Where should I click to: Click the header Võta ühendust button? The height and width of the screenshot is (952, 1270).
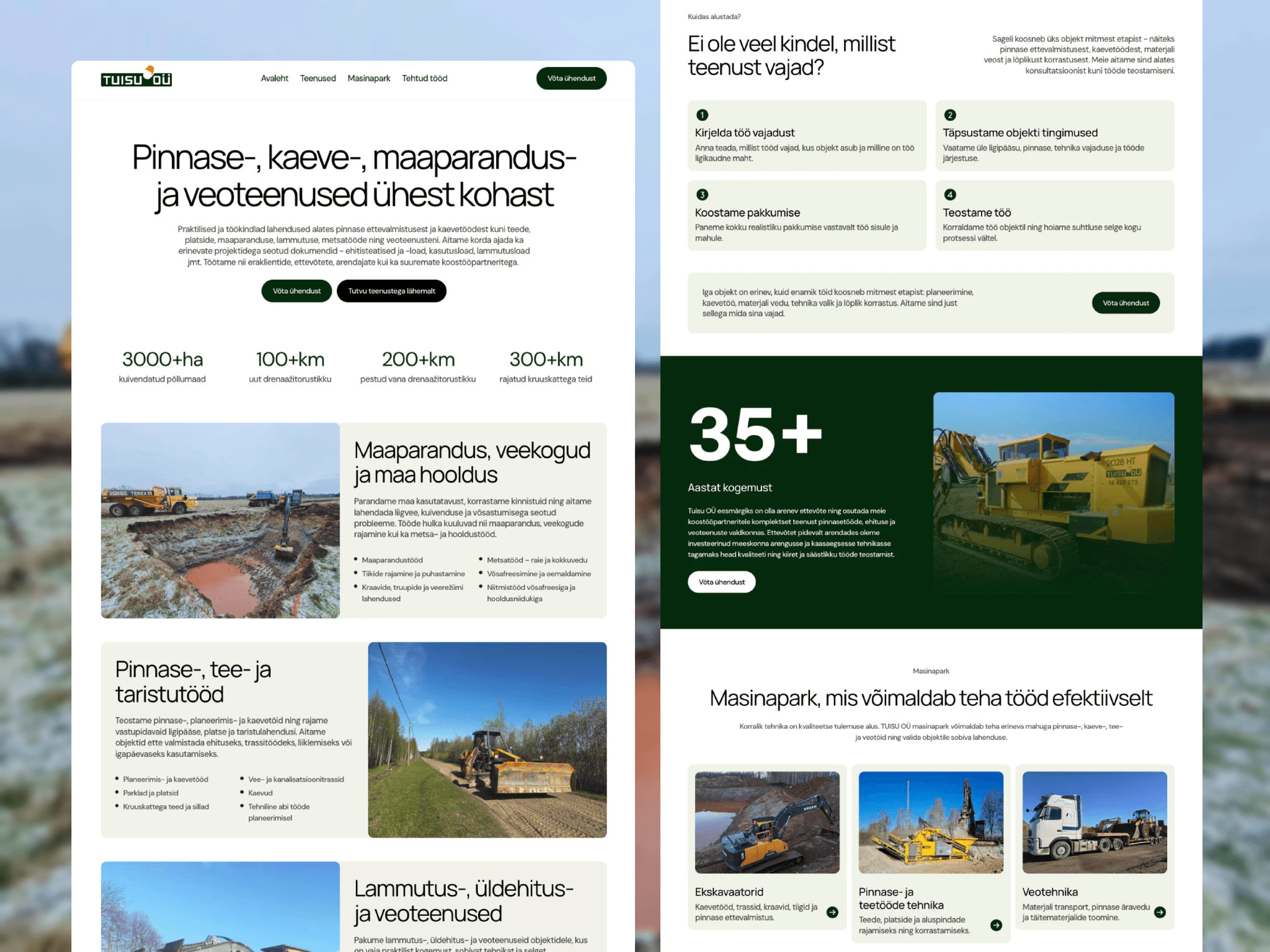[571, 78]
